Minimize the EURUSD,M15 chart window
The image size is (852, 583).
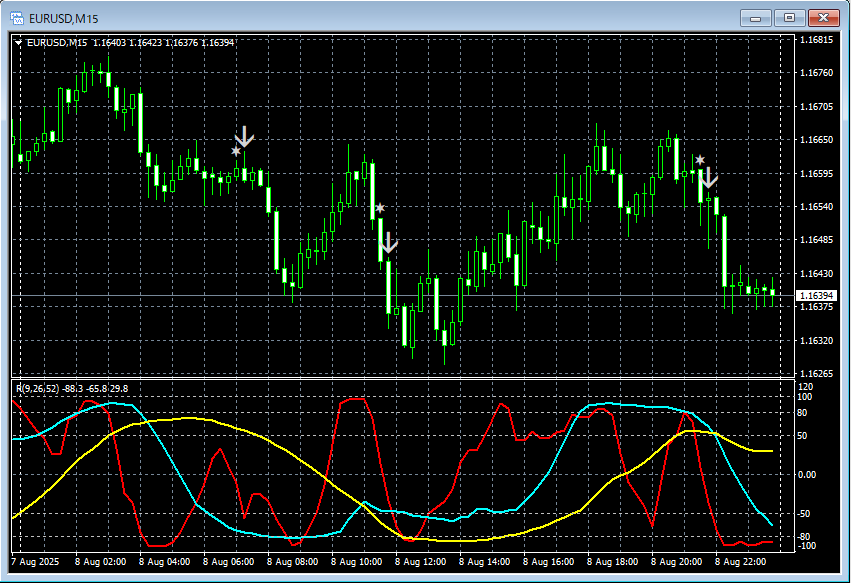coord(755,18)
